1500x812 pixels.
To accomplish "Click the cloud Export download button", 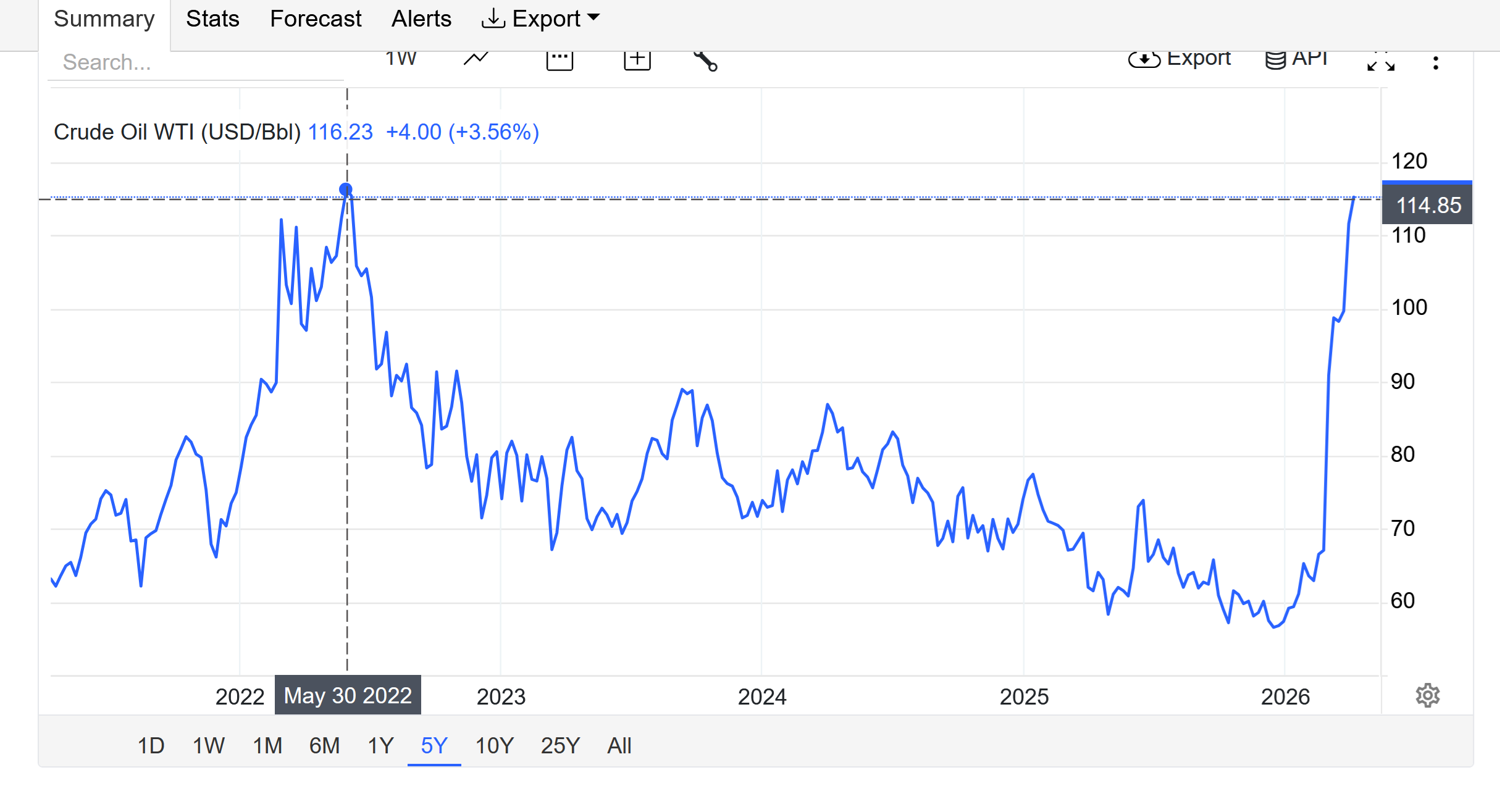I will point(1178,59).
